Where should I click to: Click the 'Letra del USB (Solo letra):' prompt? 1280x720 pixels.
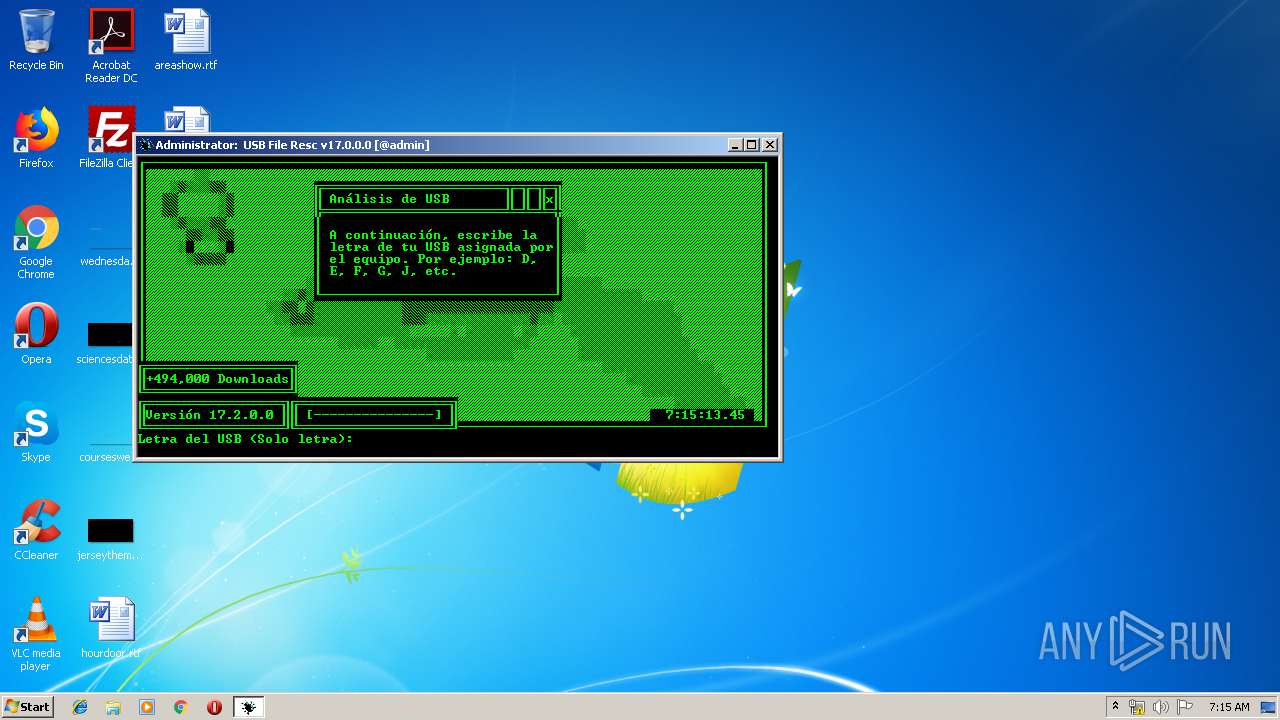pyautogui.click(x=246, y=439)
